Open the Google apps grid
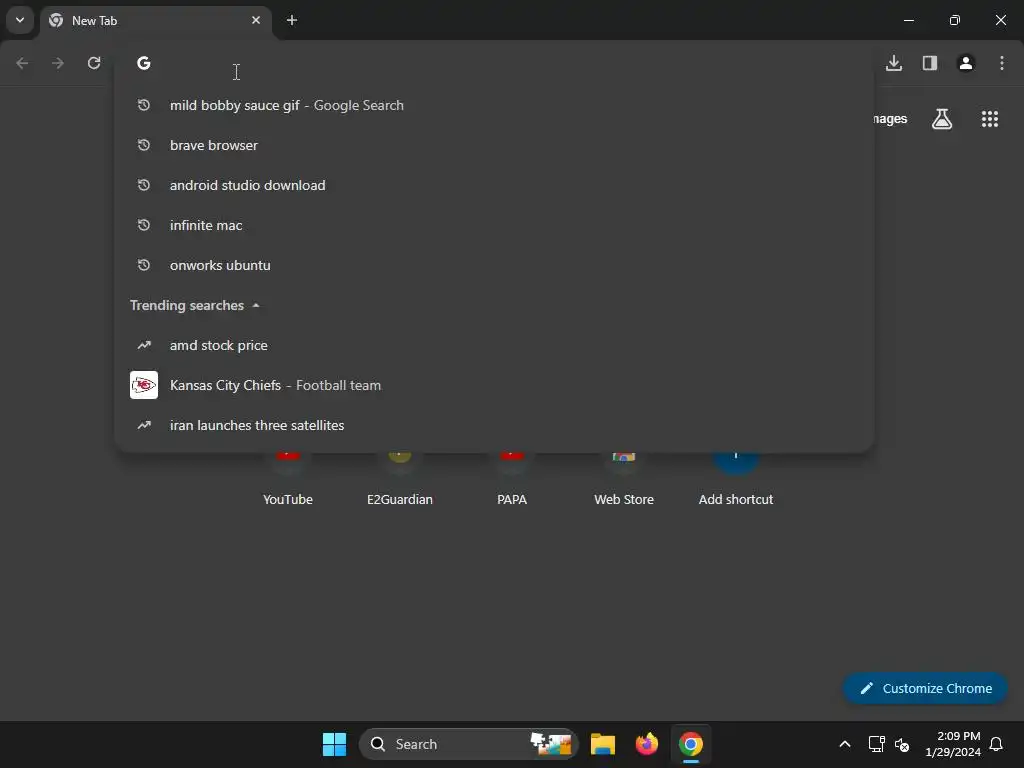 (990, 119)
